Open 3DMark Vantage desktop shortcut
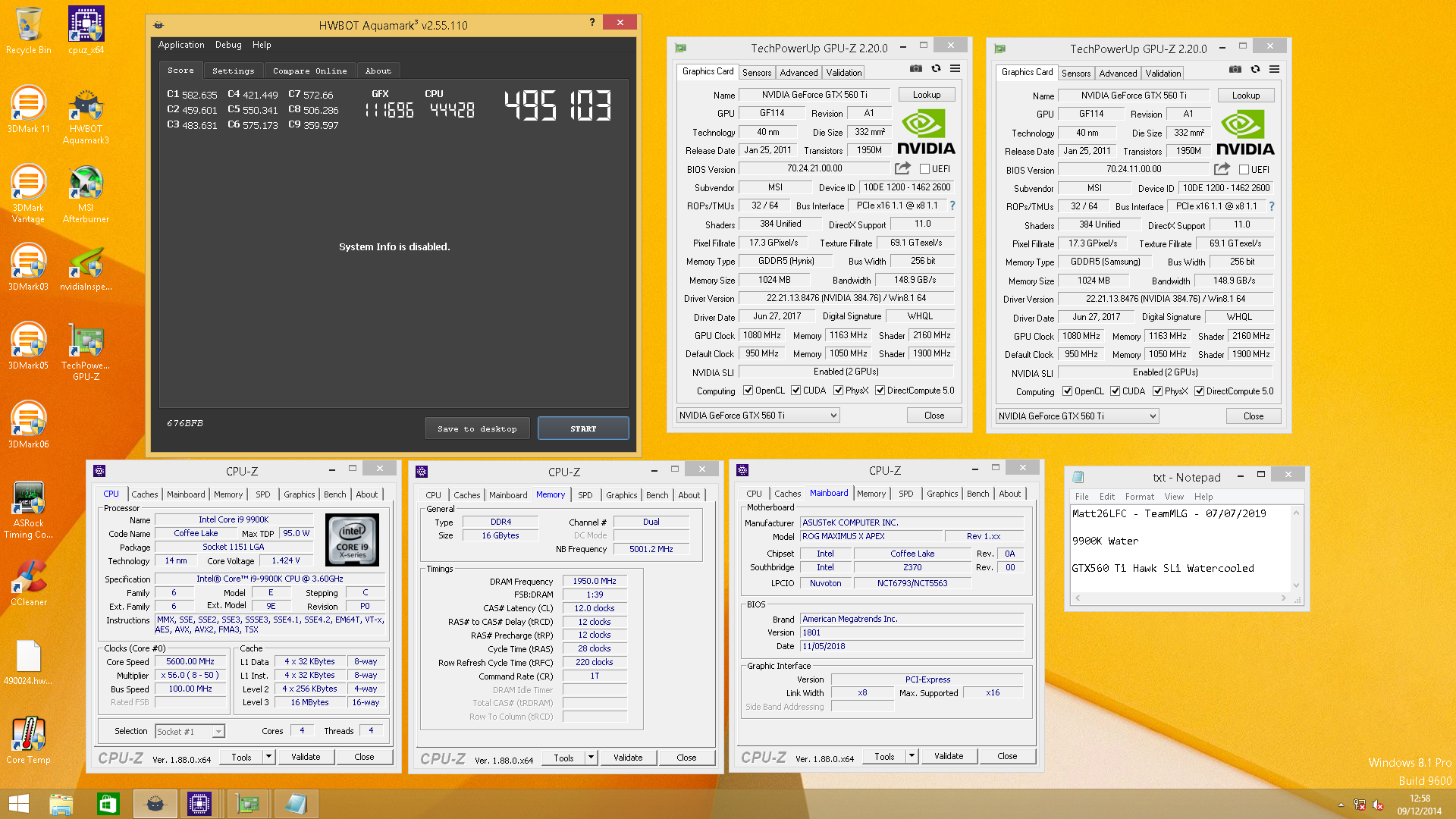Screen dimensions: 1456x819 point(29,193)
